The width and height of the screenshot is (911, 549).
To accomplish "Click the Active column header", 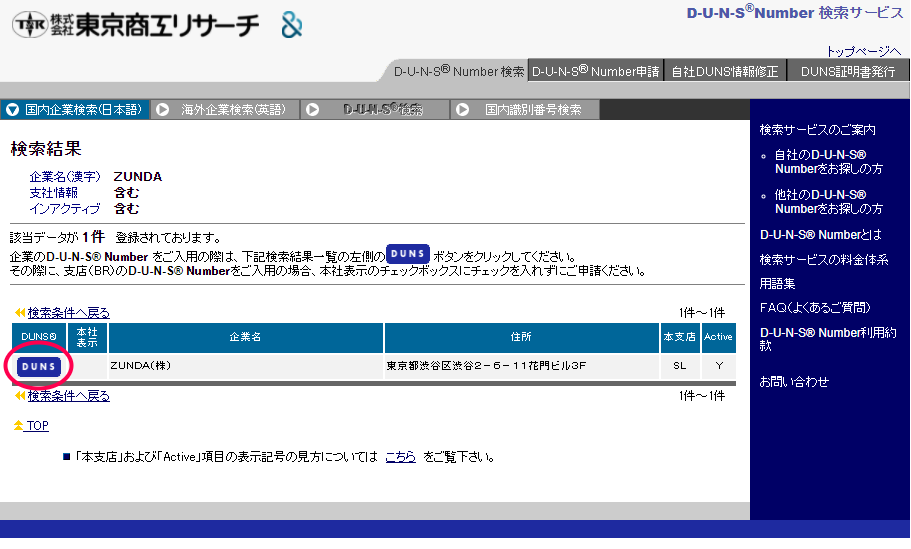I will coord(718,337).
